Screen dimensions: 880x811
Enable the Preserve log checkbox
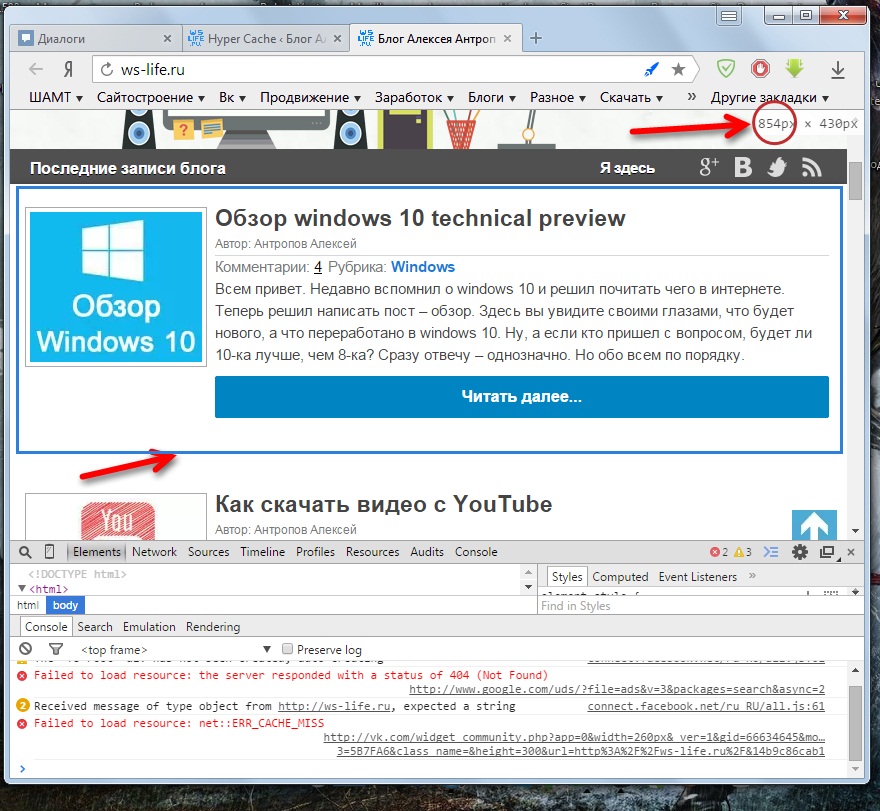[287, 649]
